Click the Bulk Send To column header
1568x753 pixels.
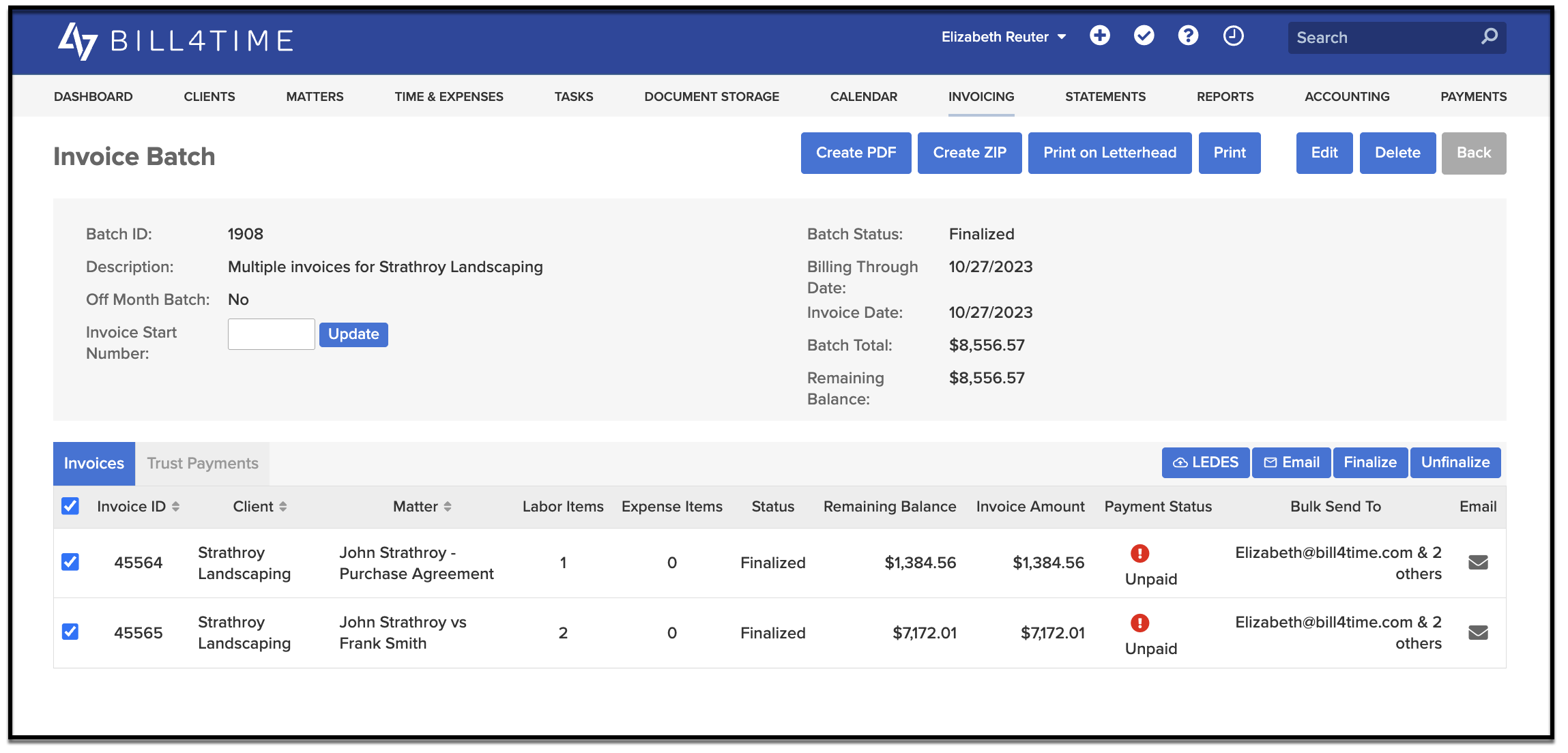pyautogui.click(x=1335, y=507)
